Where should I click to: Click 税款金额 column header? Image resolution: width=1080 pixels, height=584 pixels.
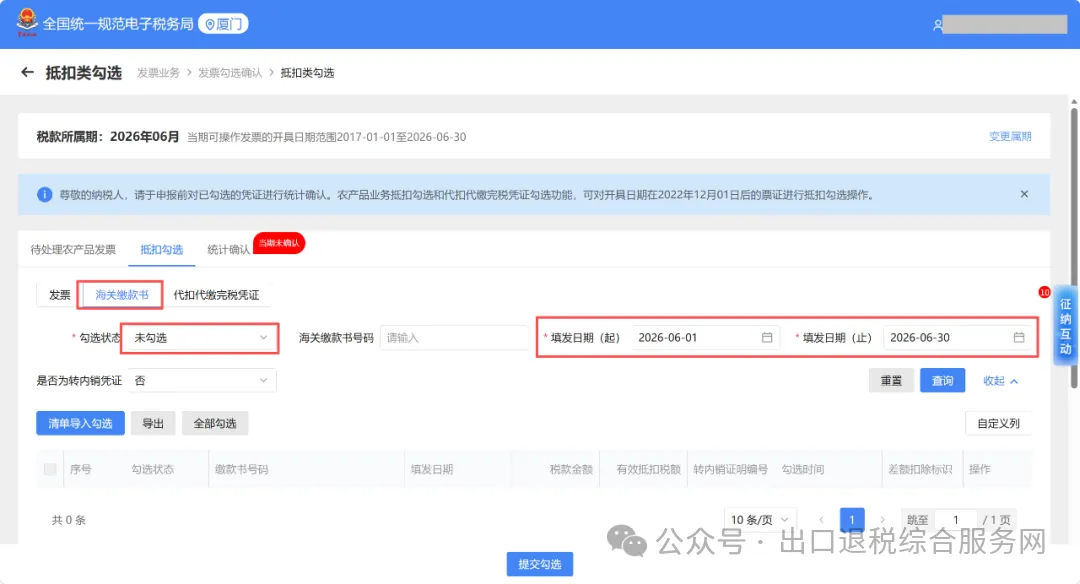pos(571,469)
